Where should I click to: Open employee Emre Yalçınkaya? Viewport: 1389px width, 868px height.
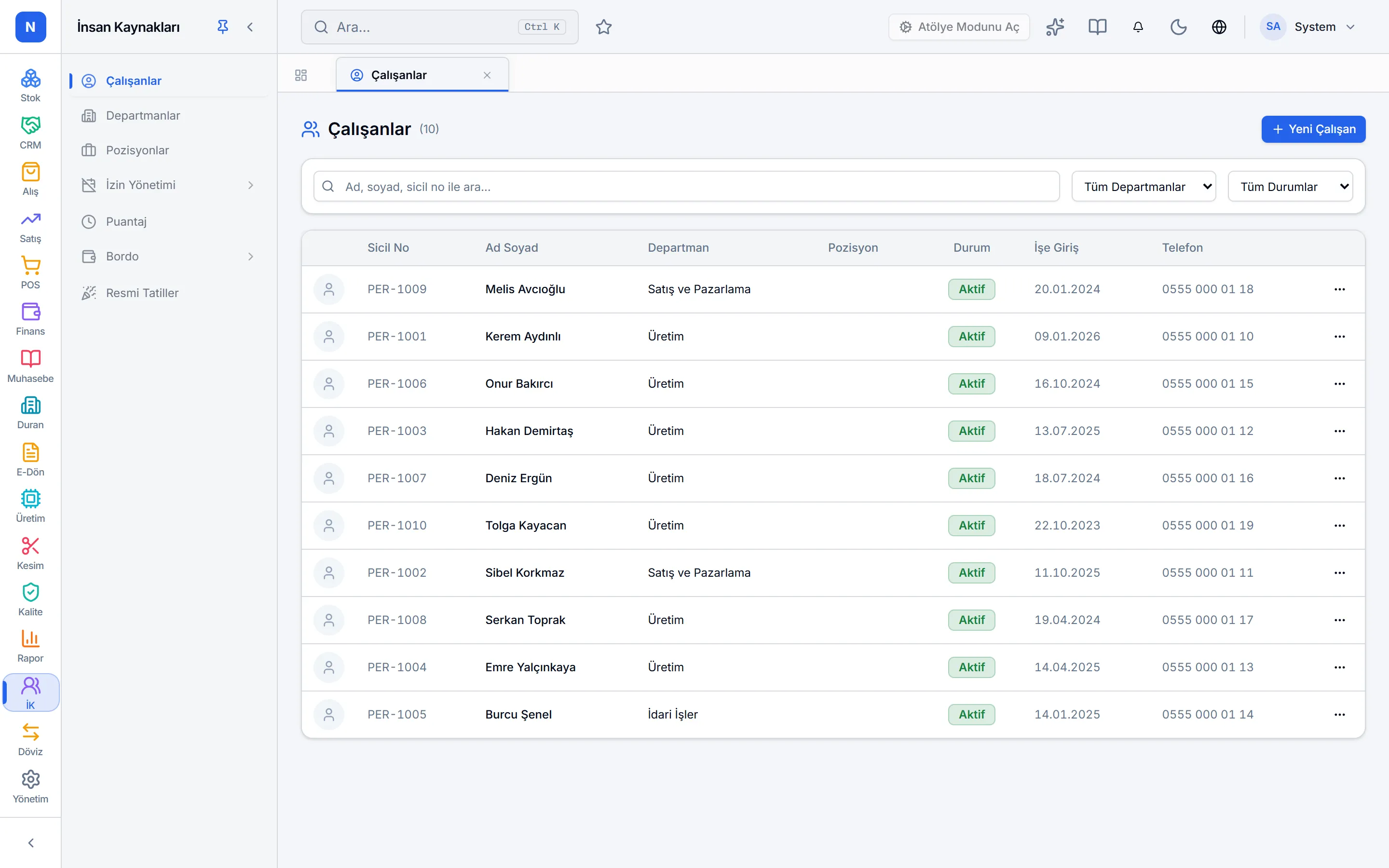531,667
